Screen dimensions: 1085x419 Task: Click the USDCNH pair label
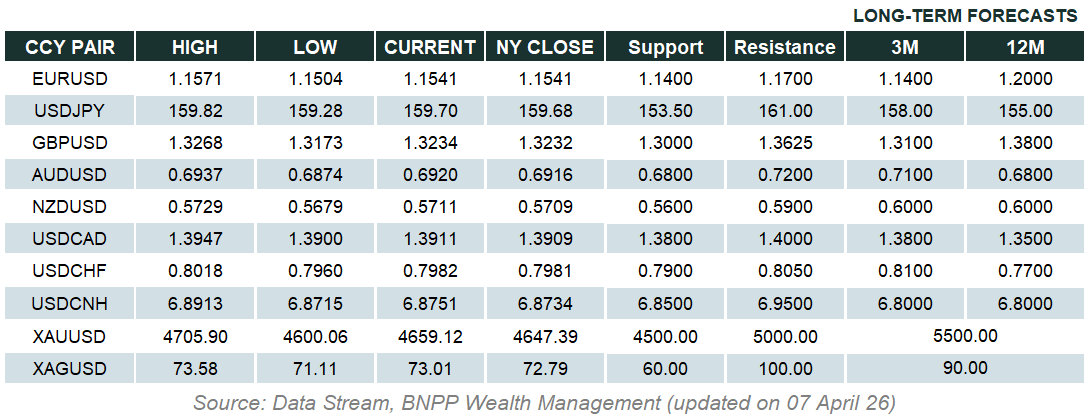point(70,305)
